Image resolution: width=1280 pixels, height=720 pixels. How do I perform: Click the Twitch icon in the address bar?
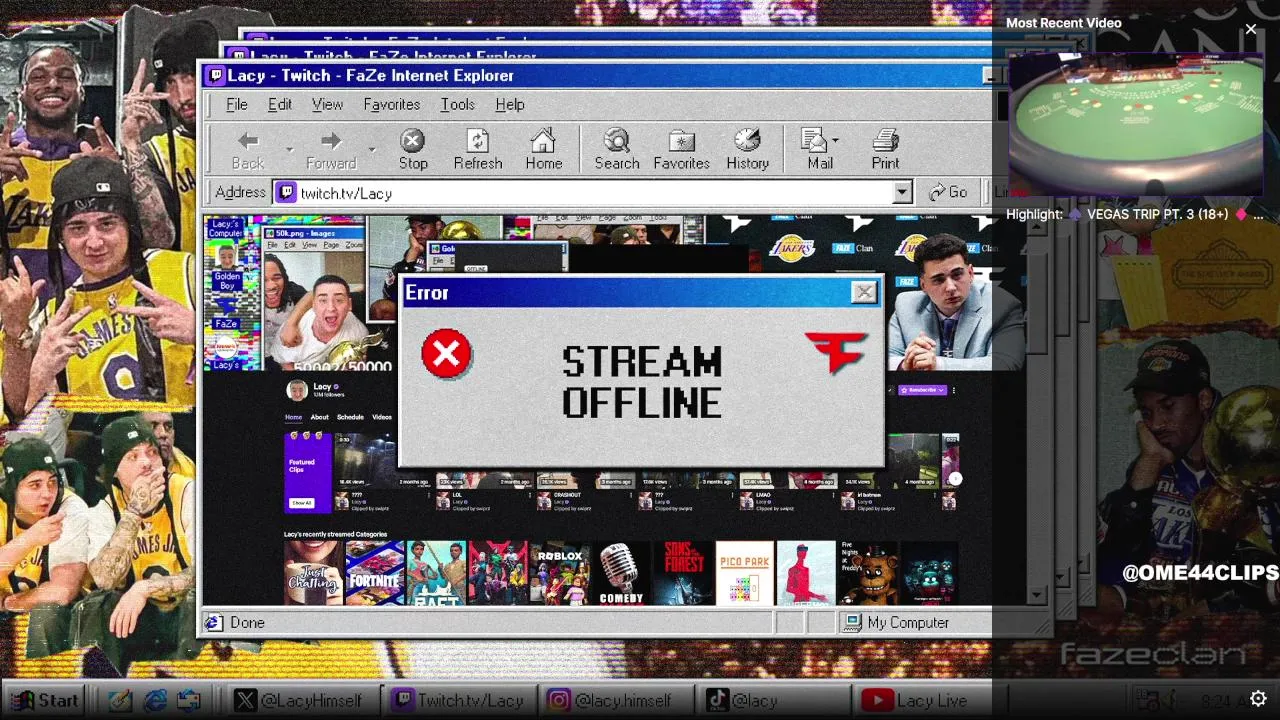[286, 193]
